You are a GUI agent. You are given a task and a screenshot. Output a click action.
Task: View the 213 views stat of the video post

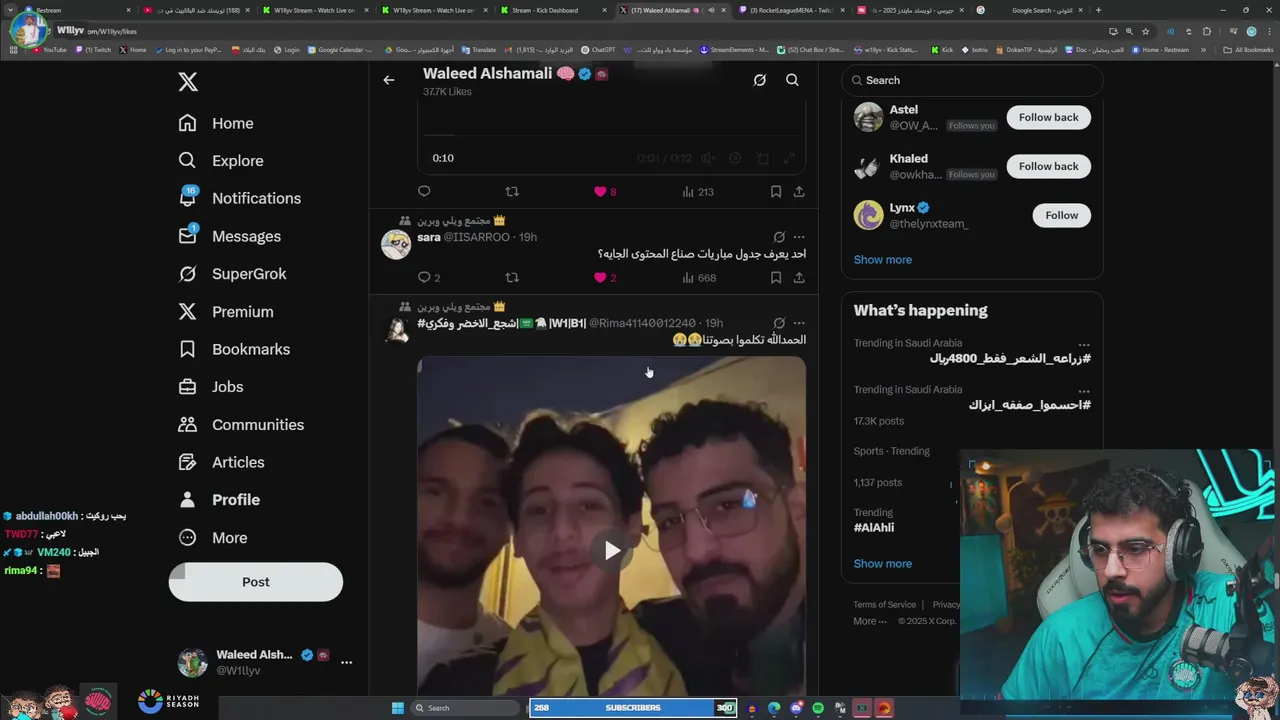pyautogui.click(x=698, y=192)
